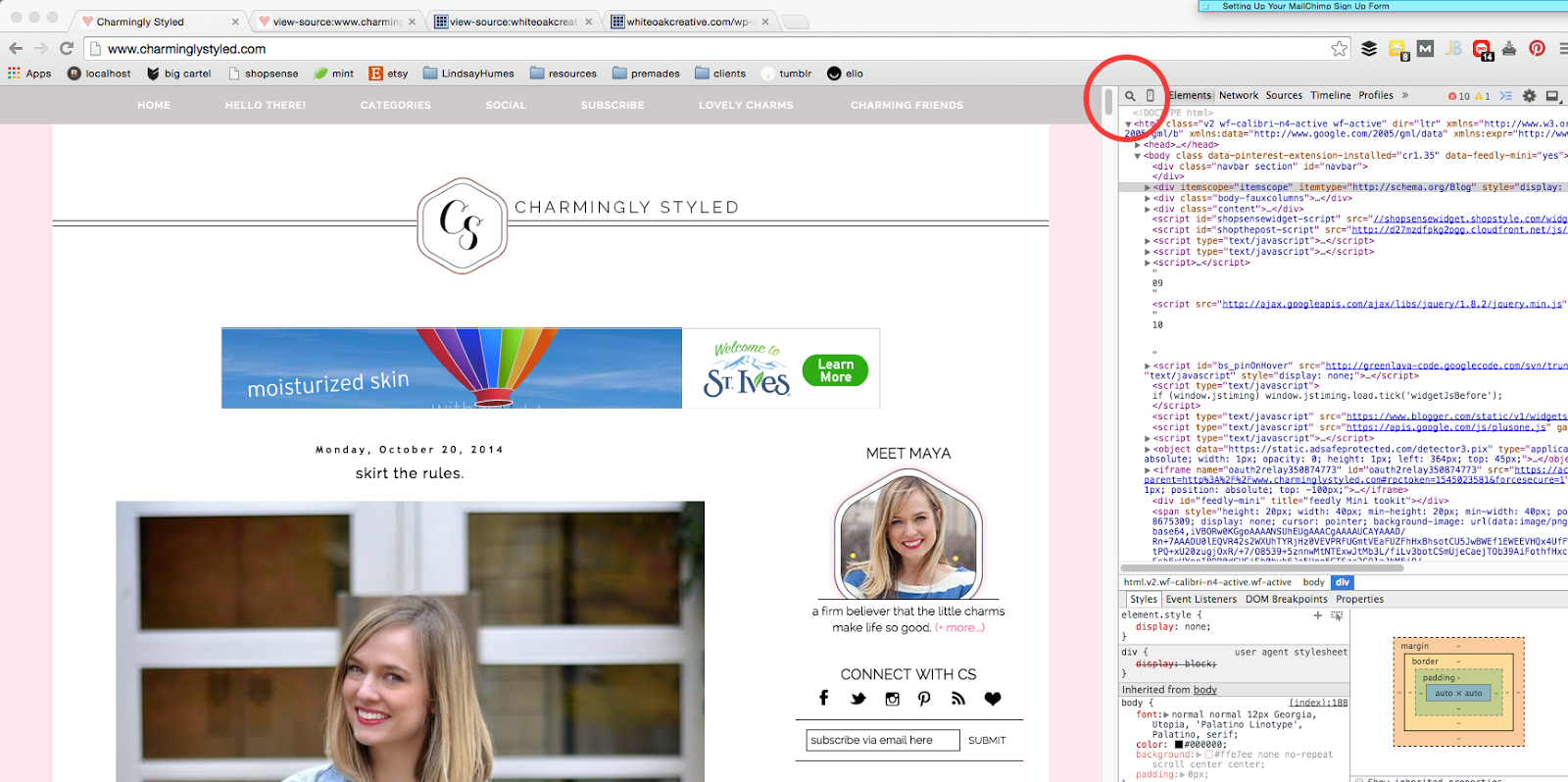This screenshot has height=782, width=1568.
Task: Click the black #000000 color swatch
Action: [1179, 745]
